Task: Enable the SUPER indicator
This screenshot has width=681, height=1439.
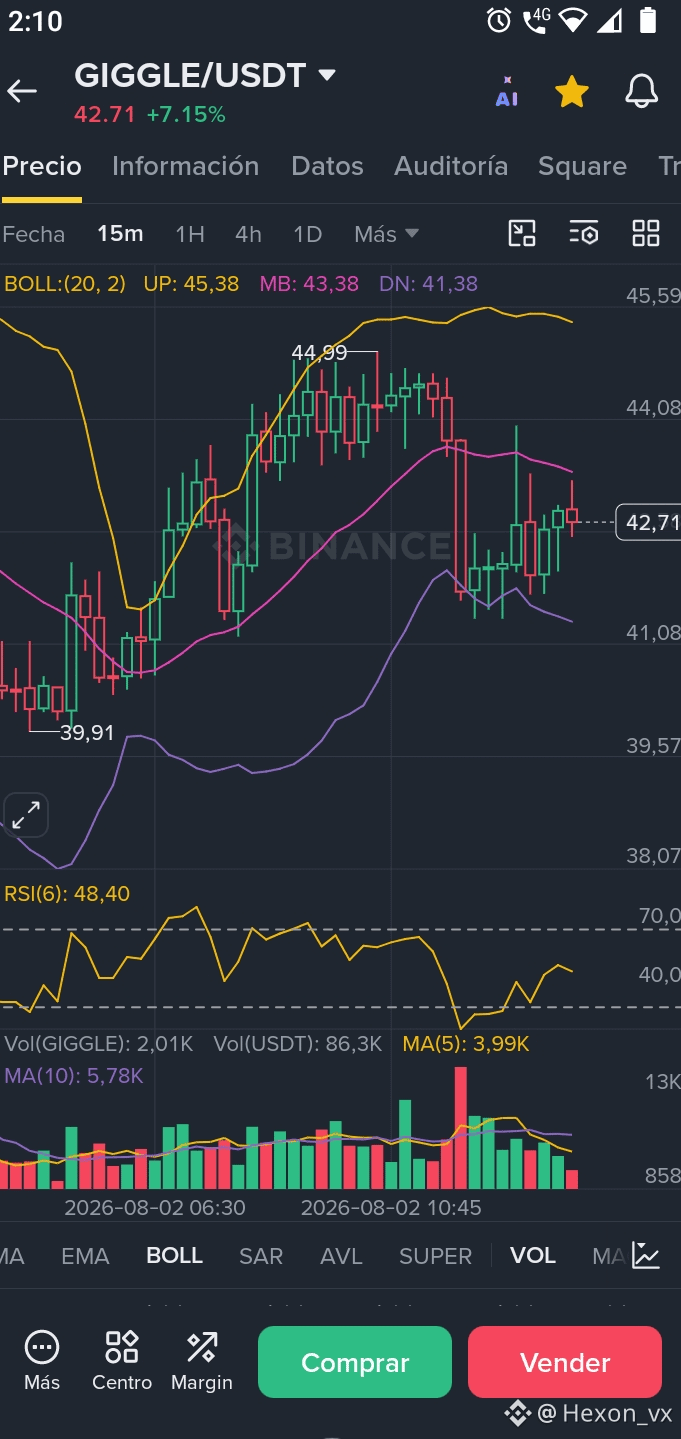Action: [435, 1256]
